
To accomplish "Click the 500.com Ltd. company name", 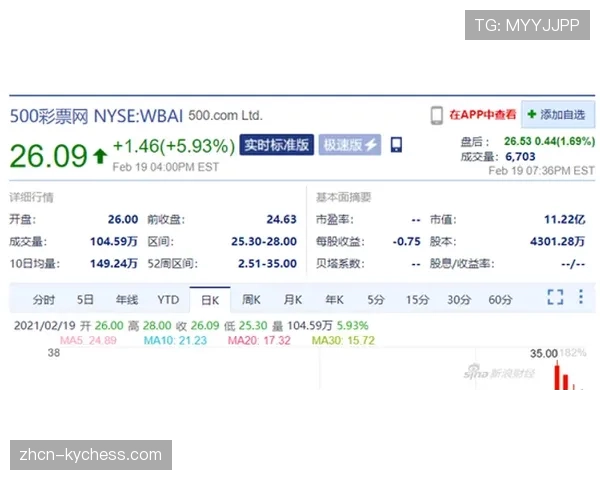I will pyautogui.click(x=225, y=115).
